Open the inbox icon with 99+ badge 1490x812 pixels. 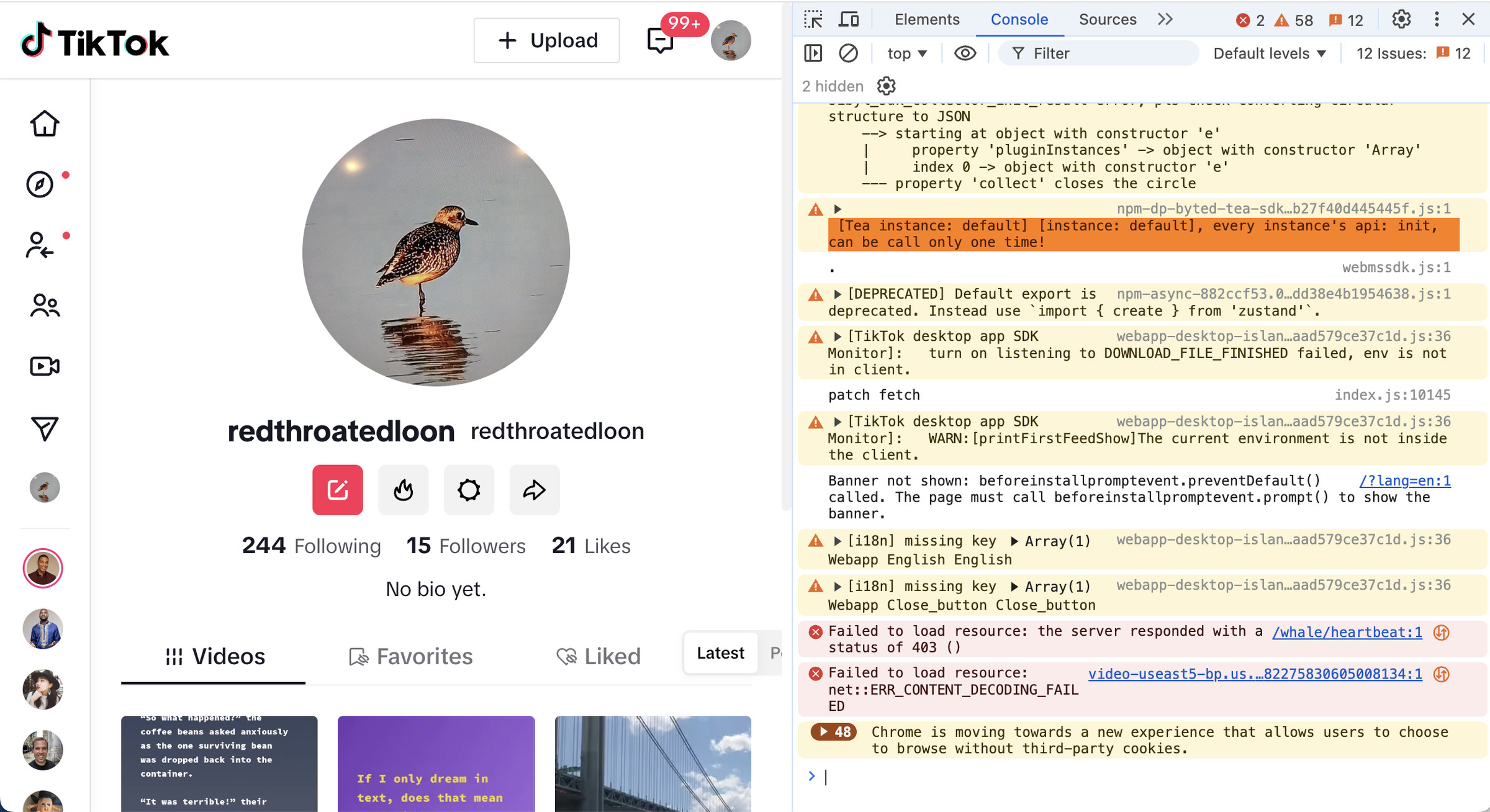click(659, 41)
